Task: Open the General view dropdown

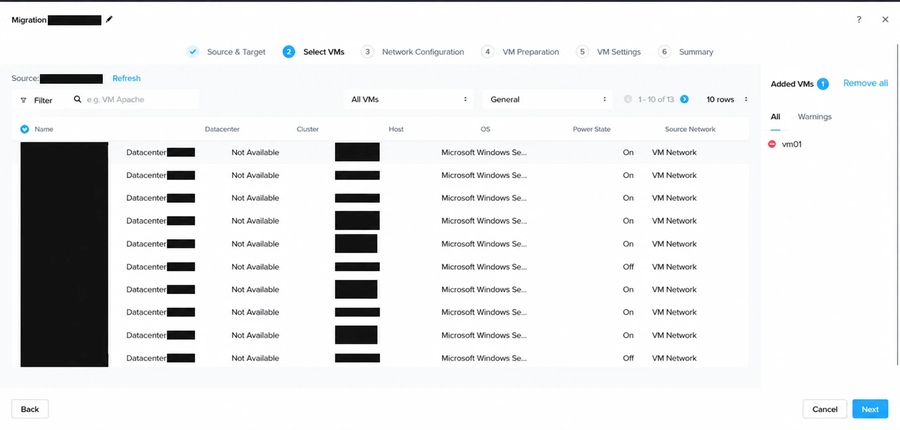Action: click(547, 99)
